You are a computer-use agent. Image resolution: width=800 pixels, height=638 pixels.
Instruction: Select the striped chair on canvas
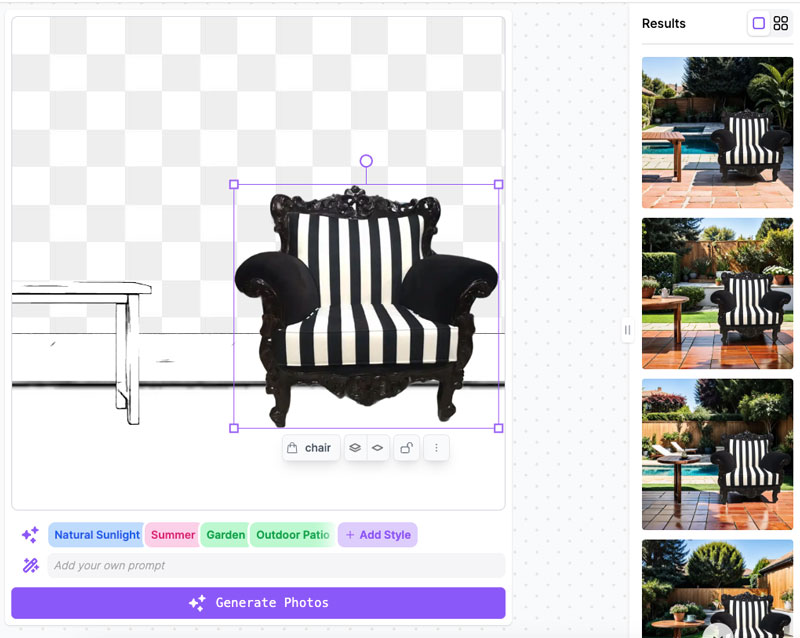click(x=366, y=306)
